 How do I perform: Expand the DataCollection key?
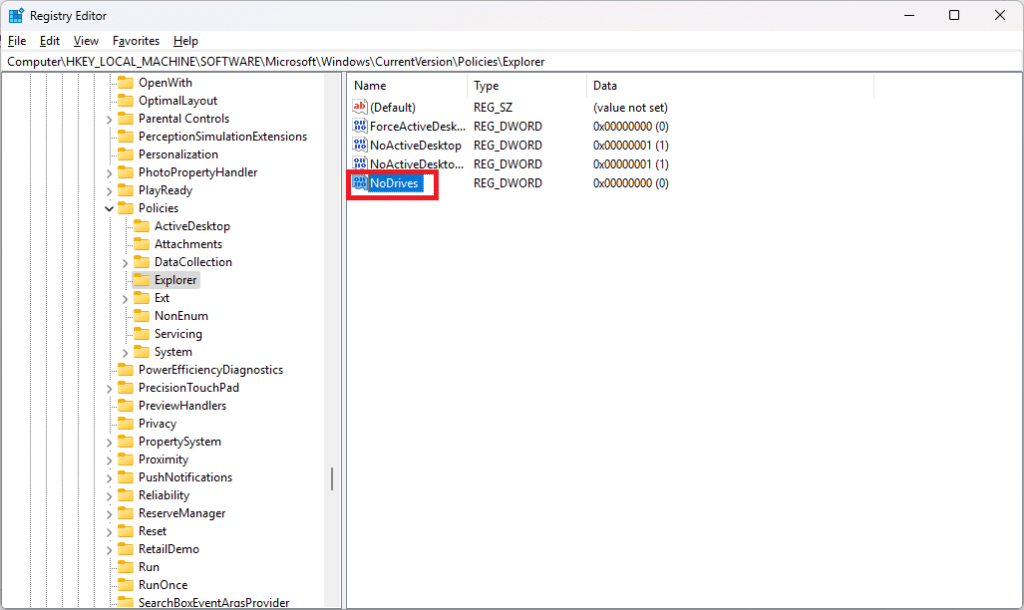click(x=125, y=262)
